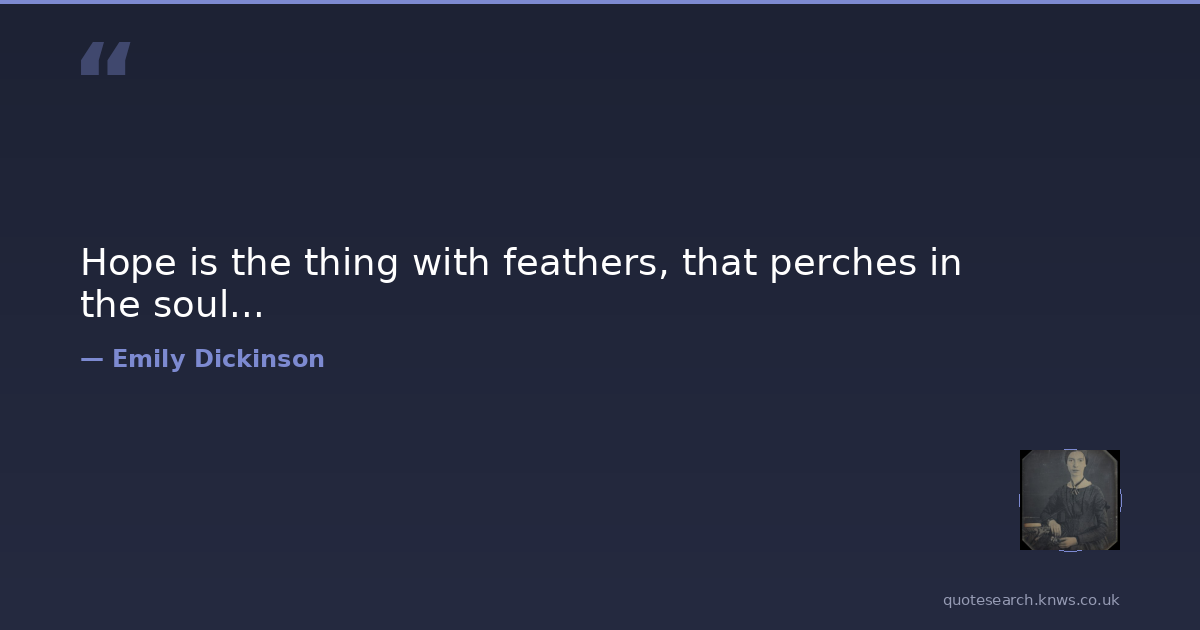Click the word "the" before "thing"

pos(260,263)
